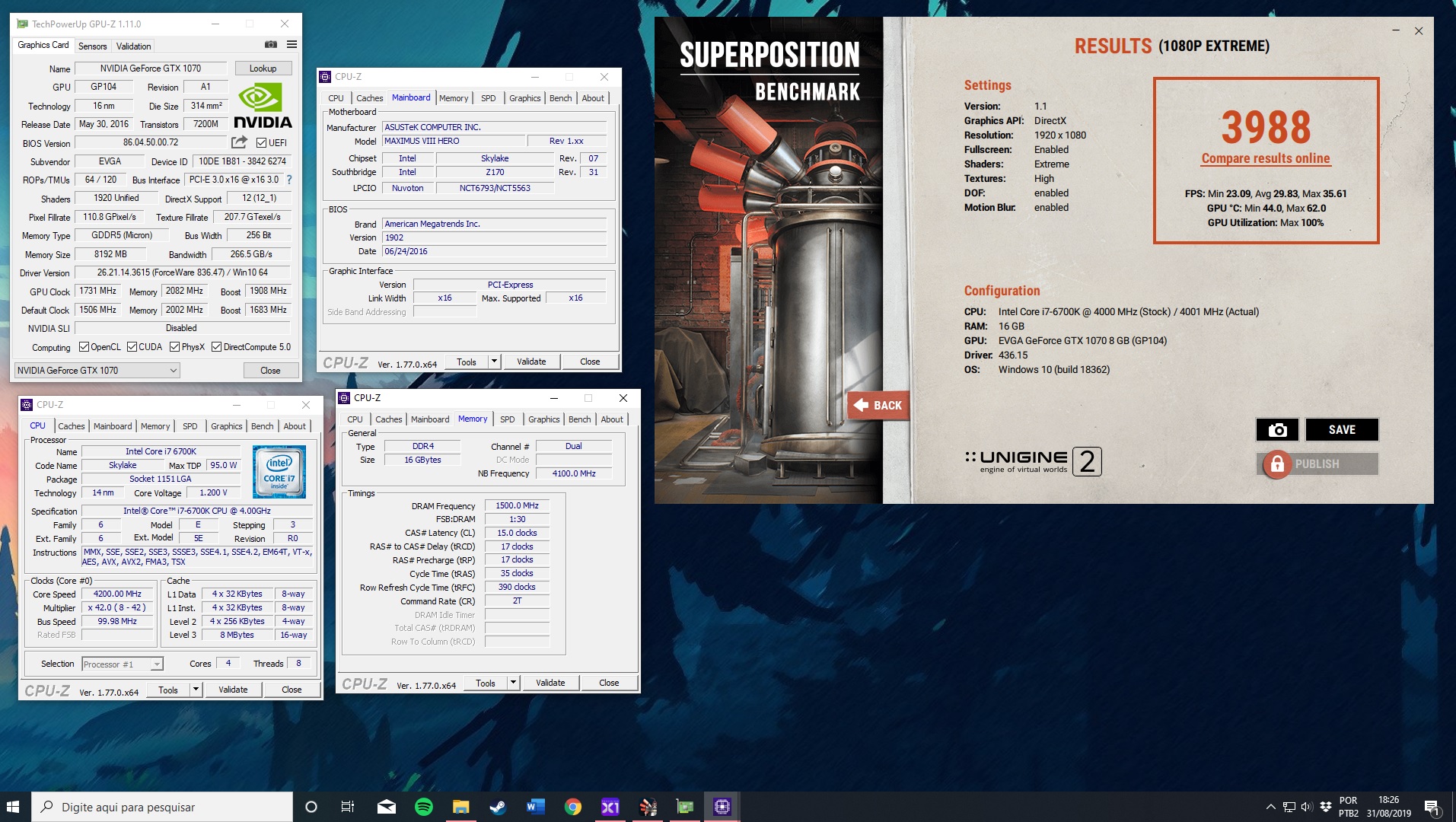The width and height of the screenshot is (1456, 822).
Task: Click the Unigine 2 logo
Action: tap(1033, 461)
